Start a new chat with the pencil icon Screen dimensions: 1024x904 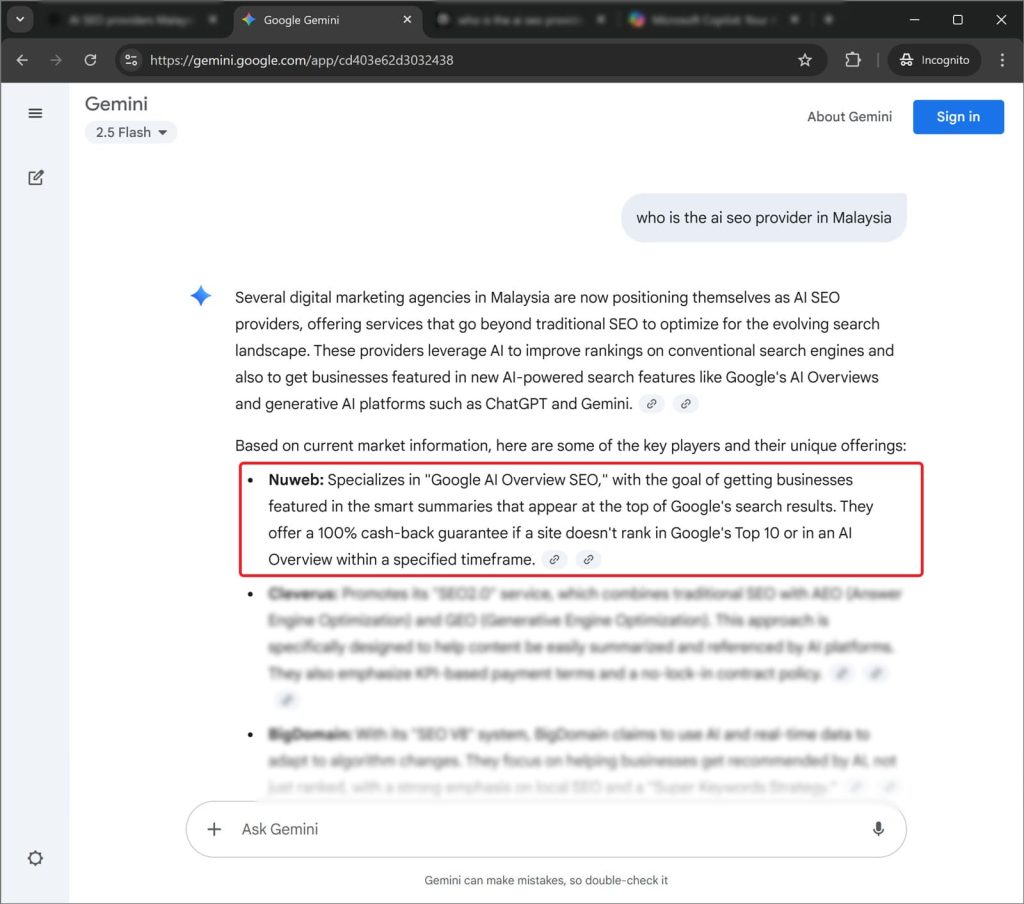click(35, 178)
